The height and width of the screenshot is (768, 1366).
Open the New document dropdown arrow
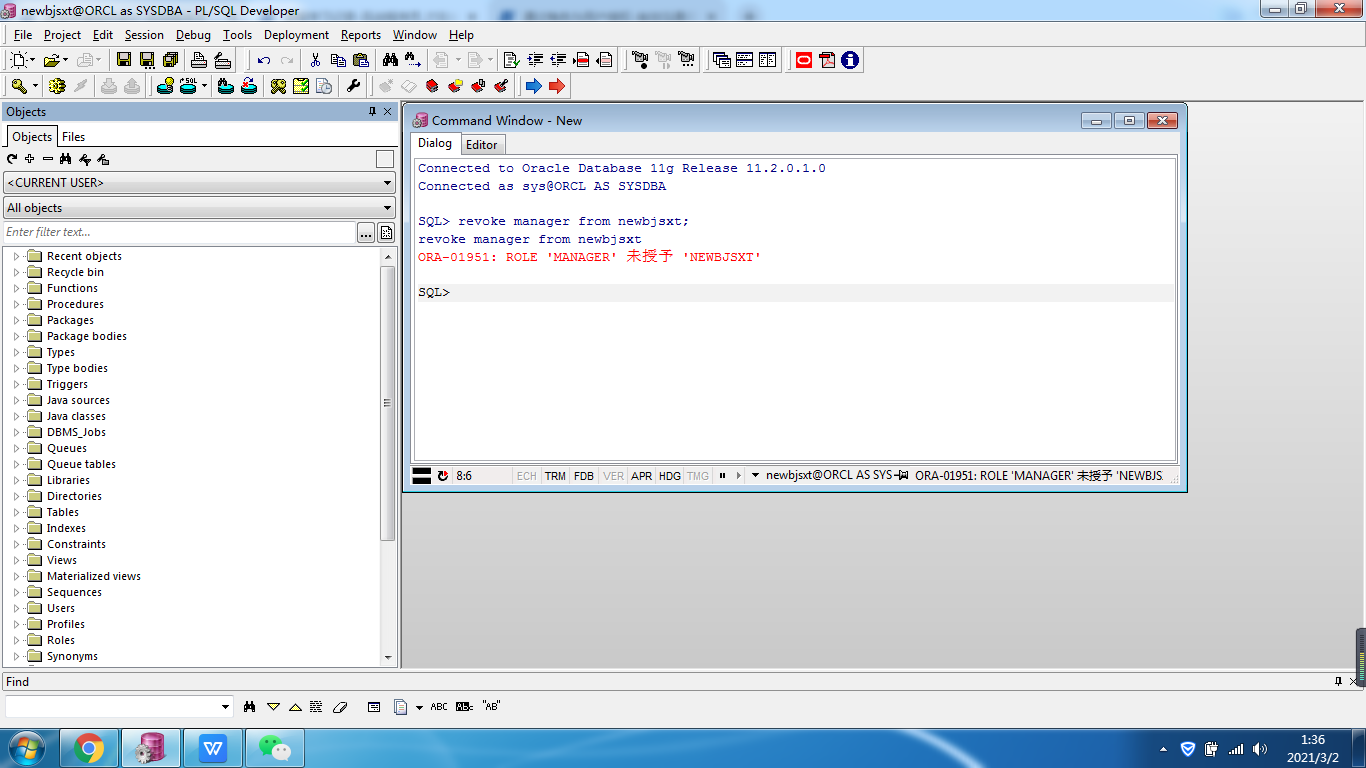point(33,60)
